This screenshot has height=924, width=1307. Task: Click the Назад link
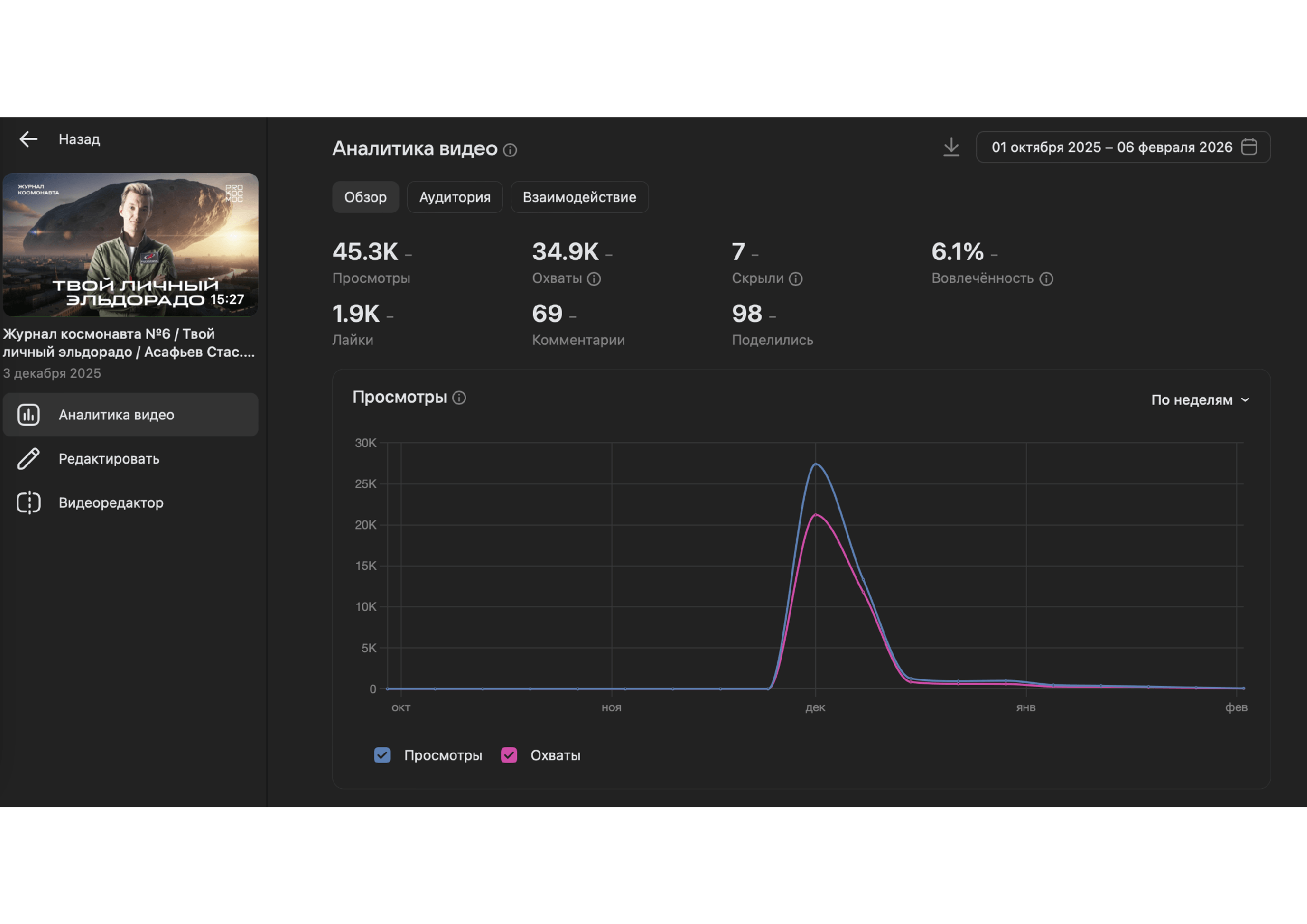click(x=79, y=140)
